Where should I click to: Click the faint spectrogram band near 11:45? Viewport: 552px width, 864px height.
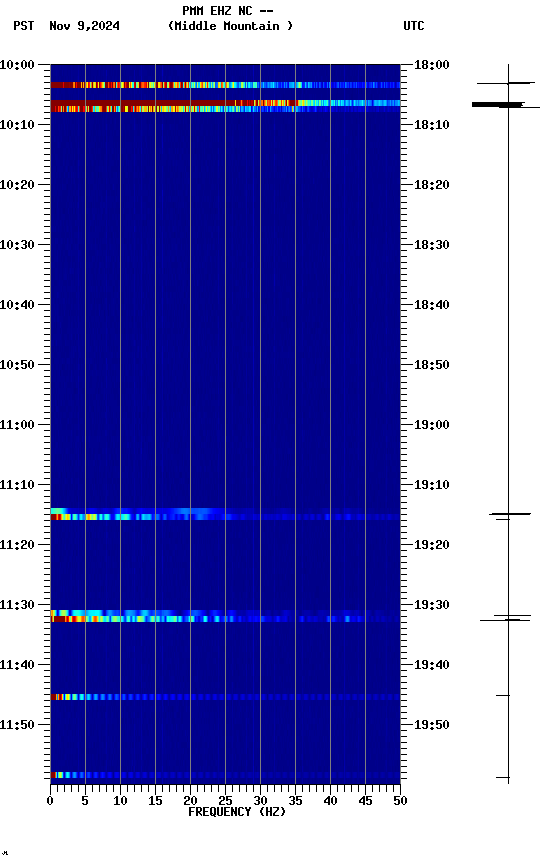coord(225,697)
